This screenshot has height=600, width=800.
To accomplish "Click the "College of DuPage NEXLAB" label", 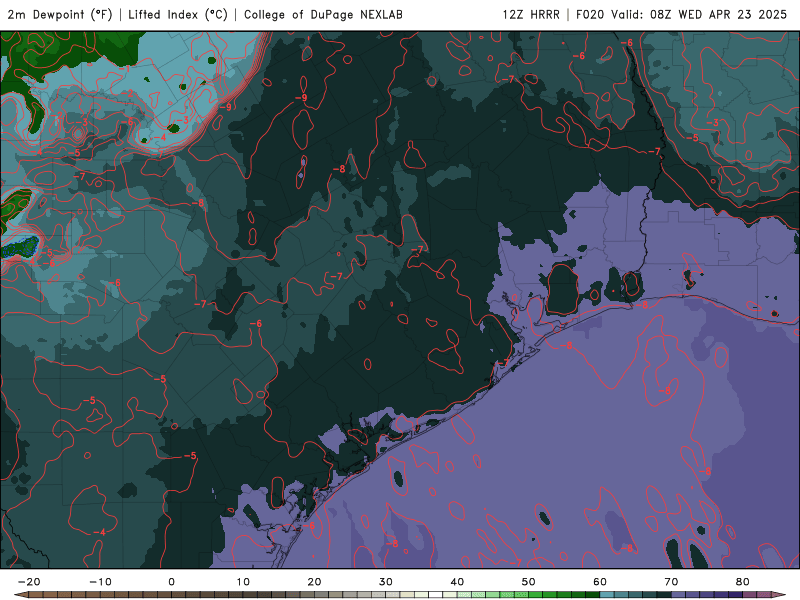I will pyautogui.click(x=323, y=15).
